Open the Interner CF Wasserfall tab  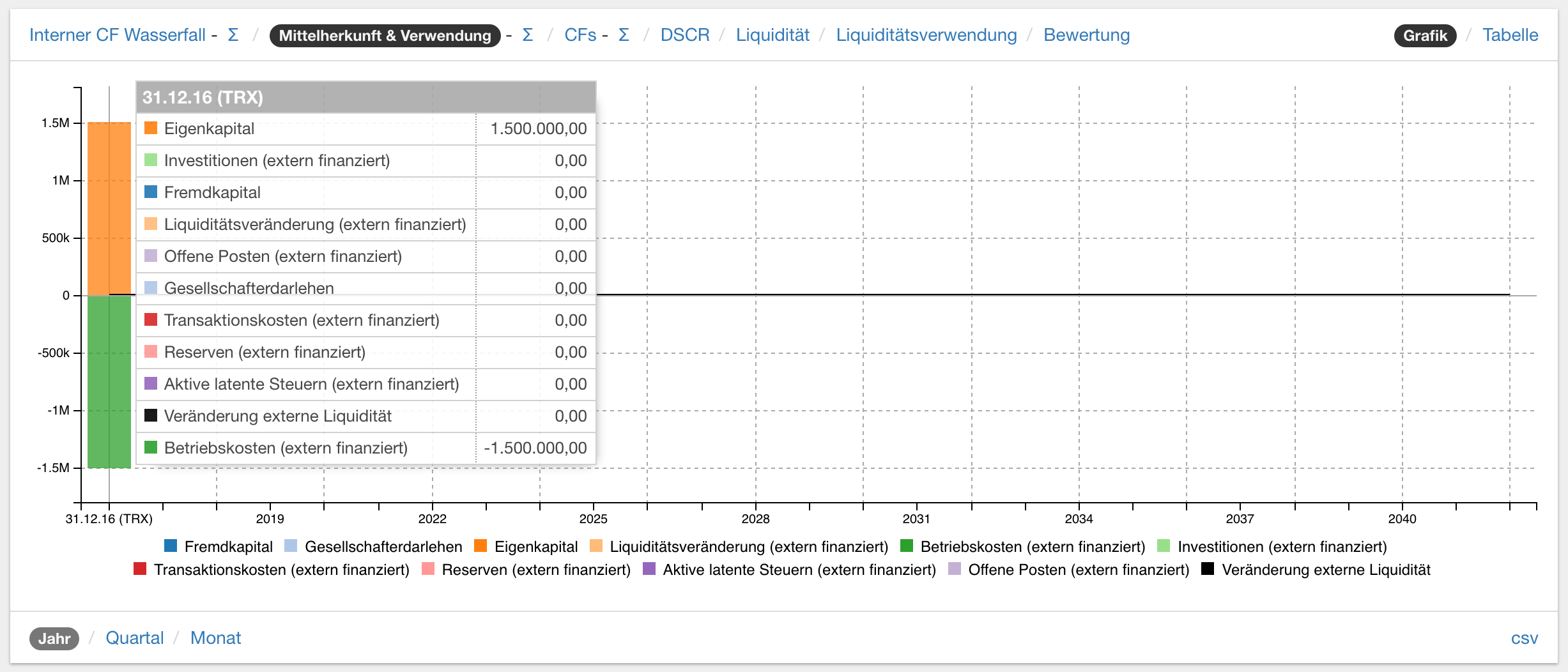coord(118,35)
